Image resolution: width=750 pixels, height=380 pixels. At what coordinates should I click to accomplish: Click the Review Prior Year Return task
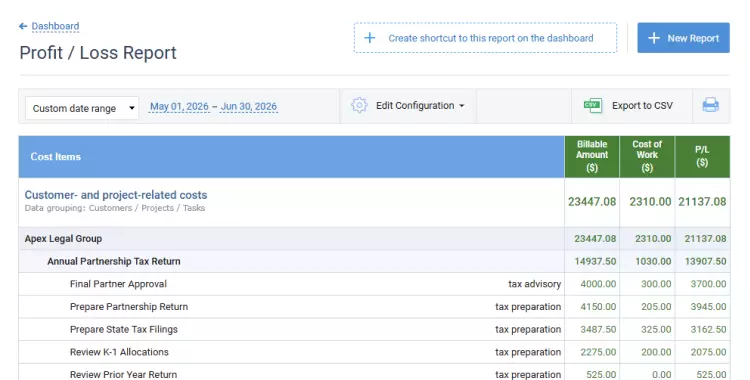(123, 374)
